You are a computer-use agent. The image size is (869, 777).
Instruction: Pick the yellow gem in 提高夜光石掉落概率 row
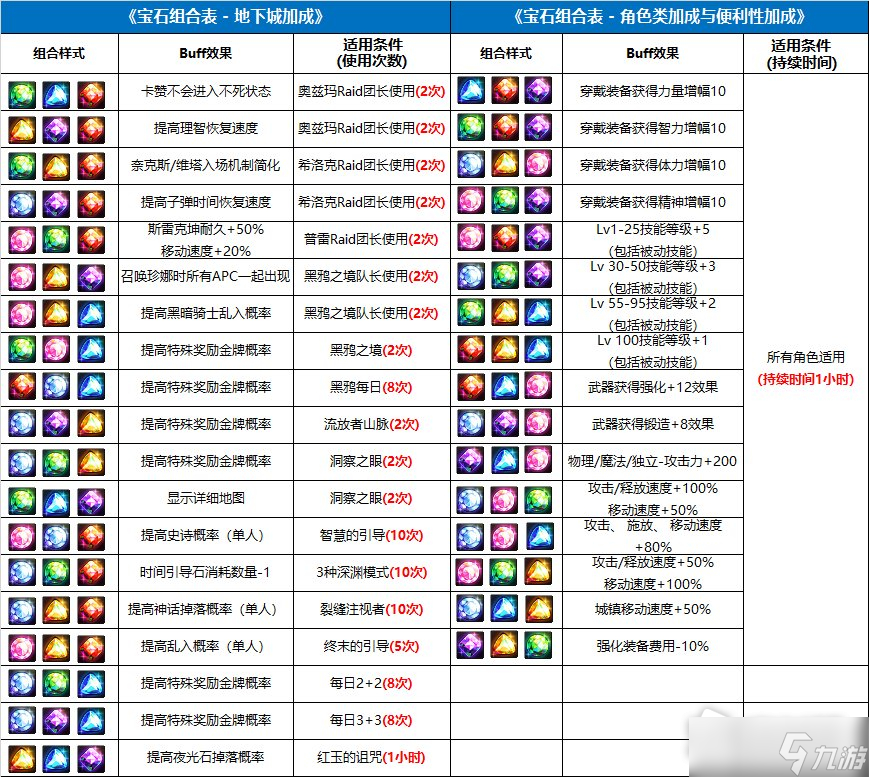(22, 759)
